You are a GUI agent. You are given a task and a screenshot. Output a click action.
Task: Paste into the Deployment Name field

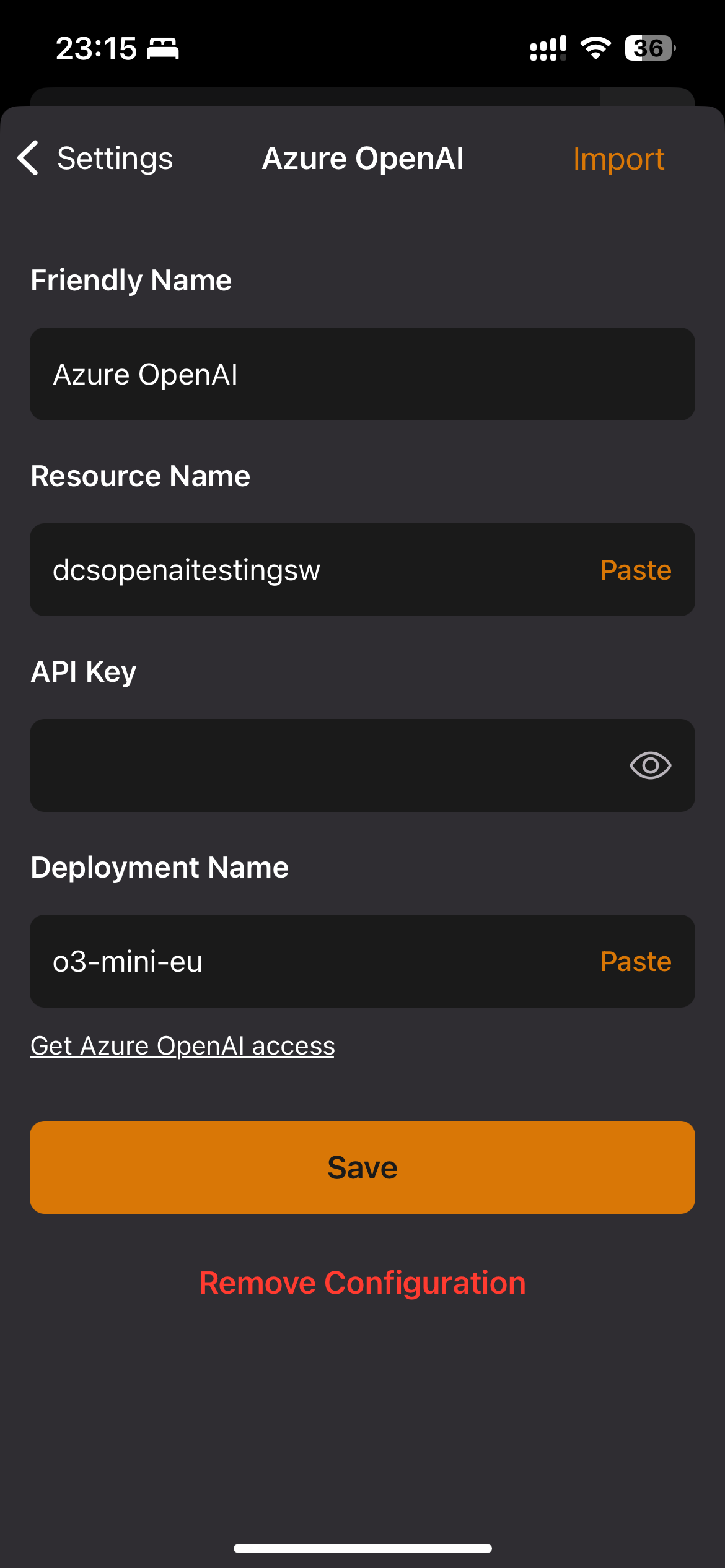pyautogui.click(x=636, y=961)
